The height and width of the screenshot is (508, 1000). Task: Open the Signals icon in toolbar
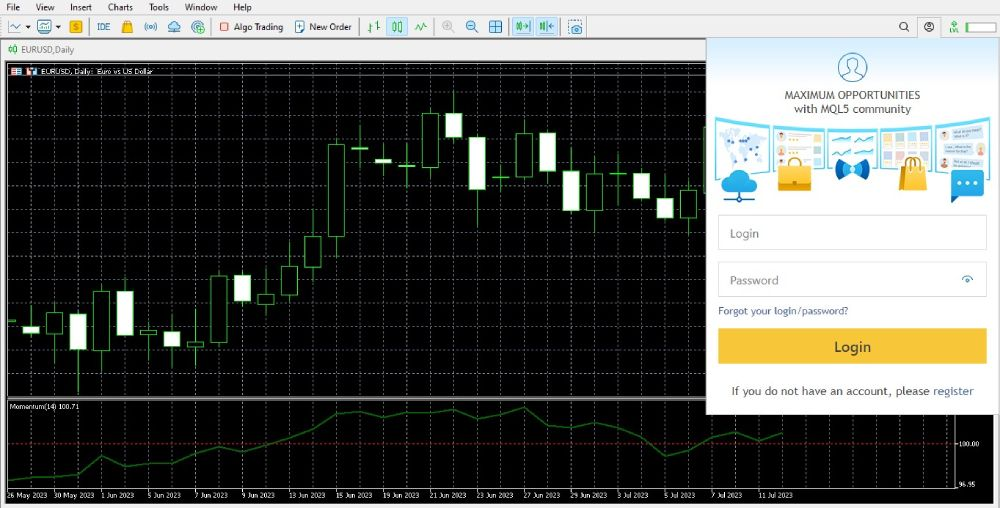point(150,27)
